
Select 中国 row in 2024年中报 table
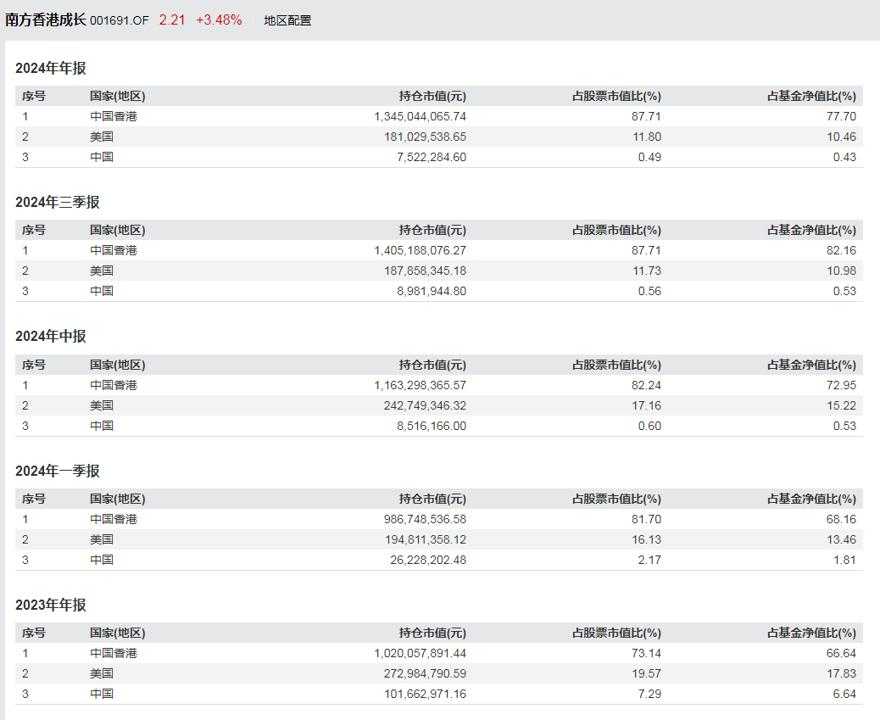coord(439,426)
